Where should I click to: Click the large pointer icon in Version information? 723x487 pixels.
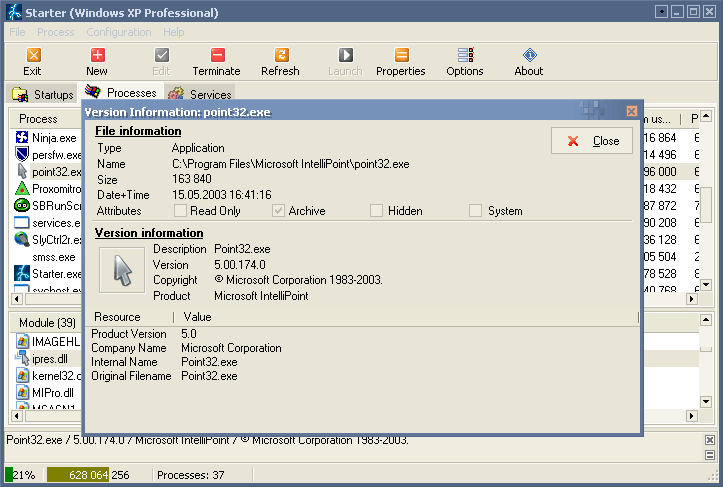(x=122, y=270)
